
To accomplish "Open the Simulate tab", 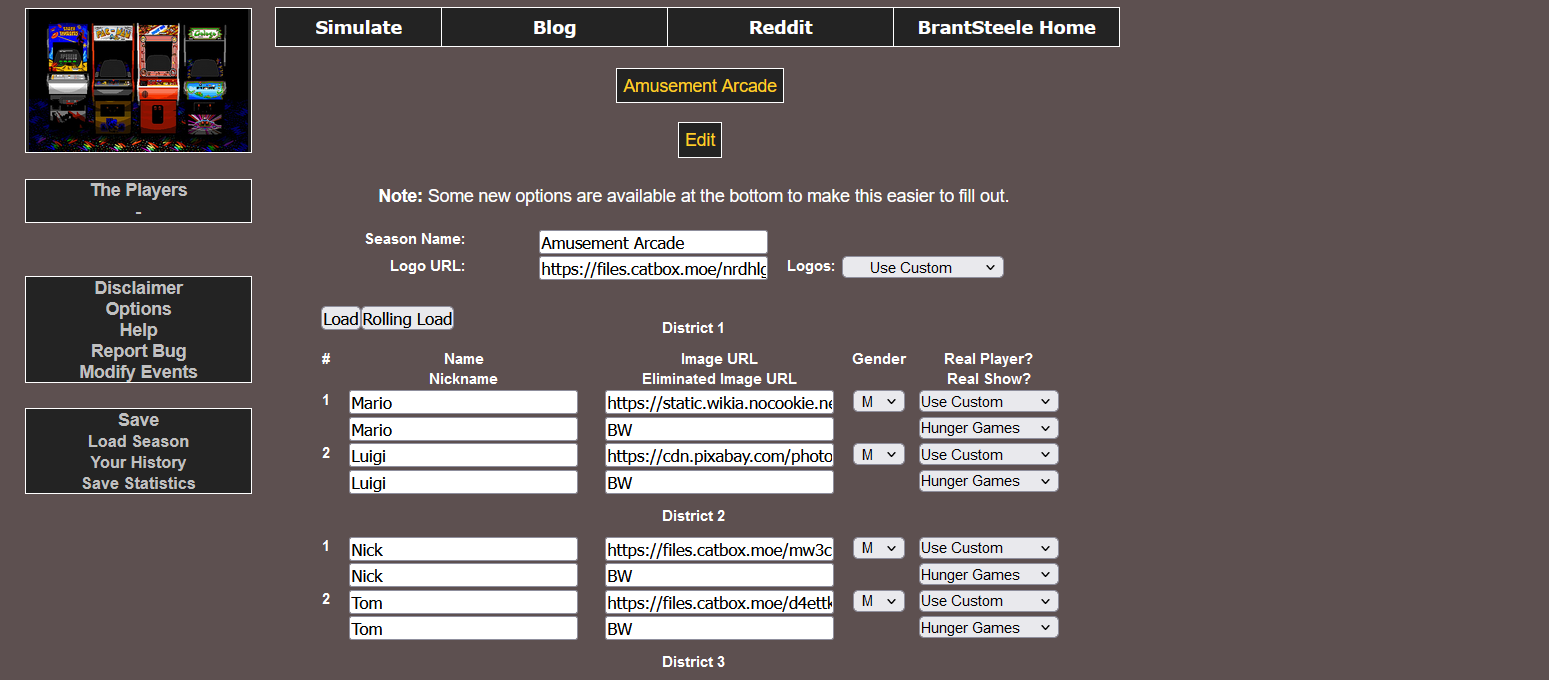I will pos(358,27).
